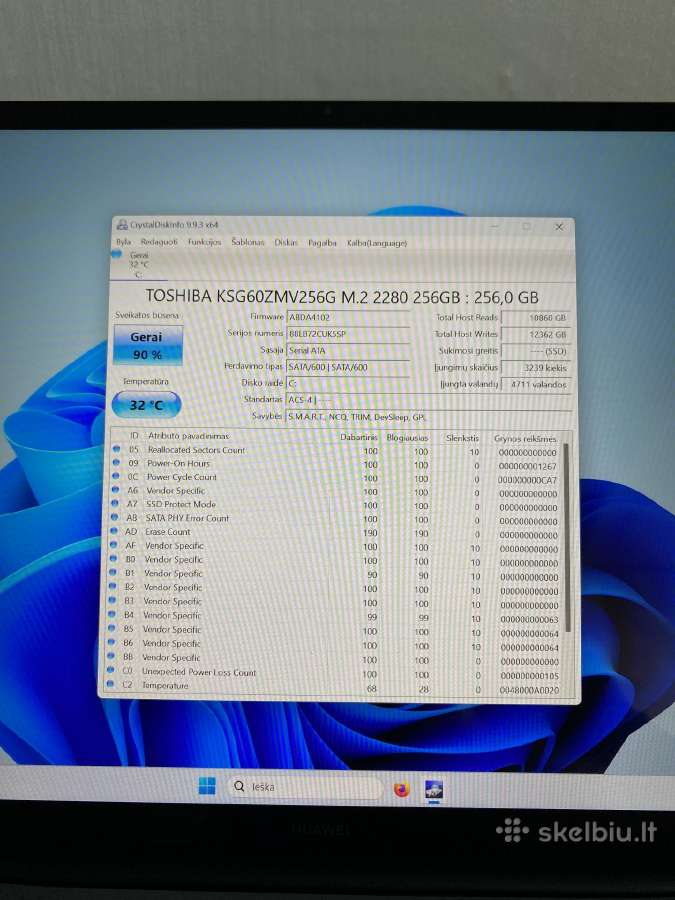This screenshot has height=900, width=675.
Task: Click the Savybės field with S.M.A.R.T., NCQ, TRIM
Action: pos(428,417)
